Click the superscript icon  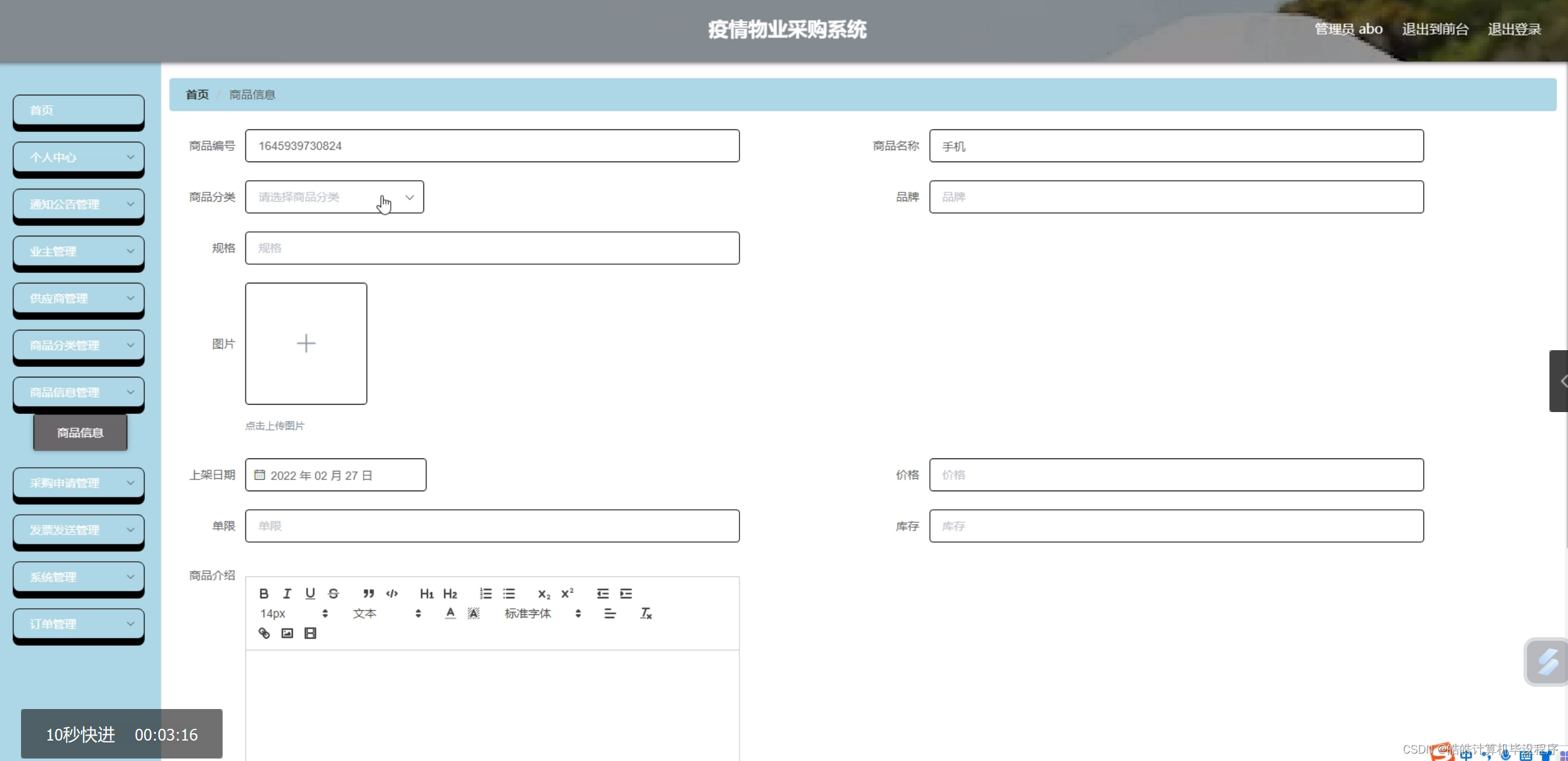coord(567,593)
